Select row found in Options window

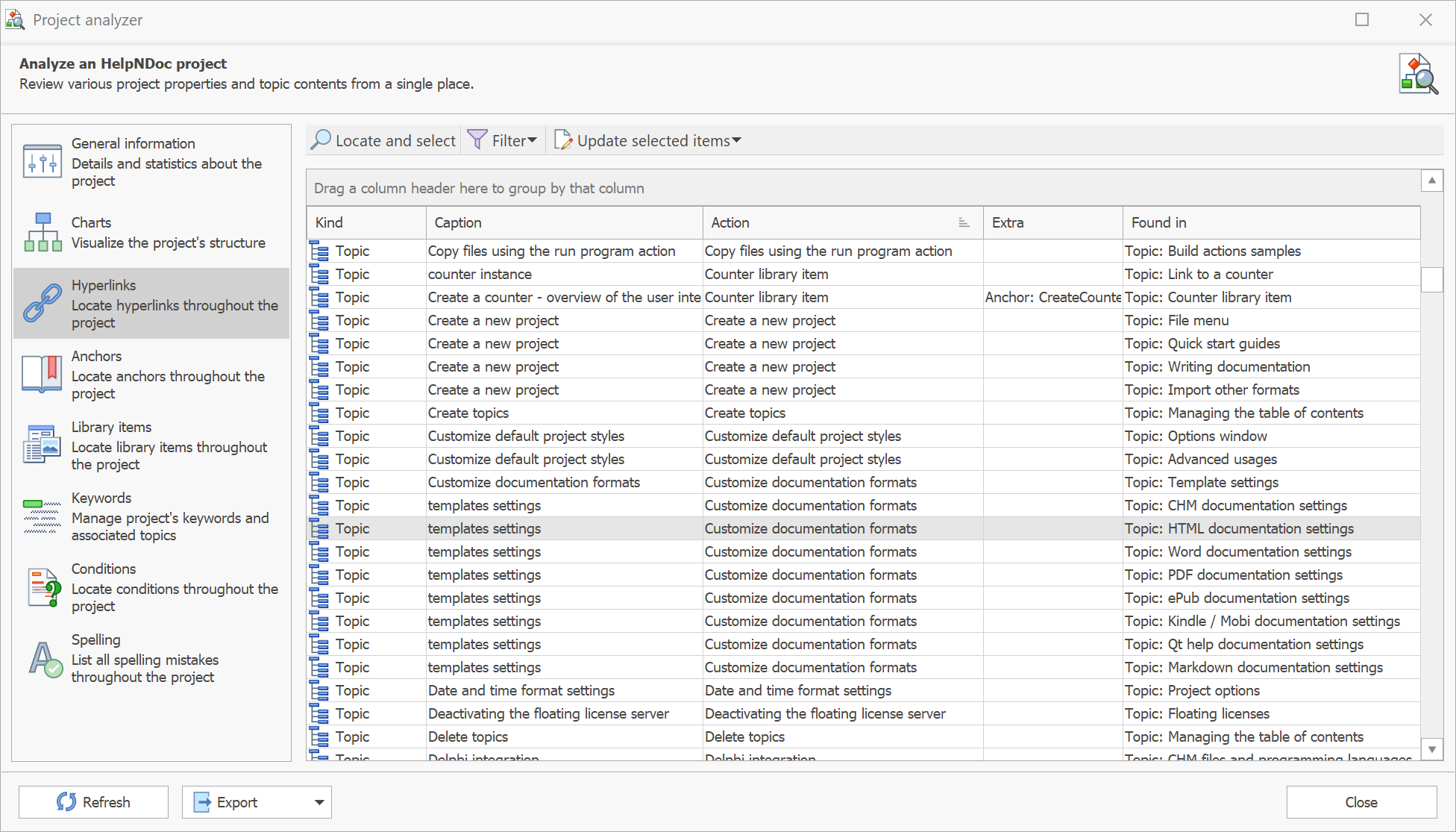(x=864, y=436)
